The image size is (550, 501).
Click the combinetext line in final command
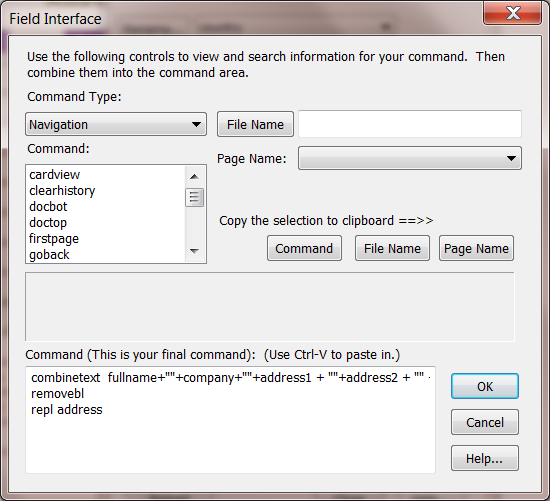point(230,378)
